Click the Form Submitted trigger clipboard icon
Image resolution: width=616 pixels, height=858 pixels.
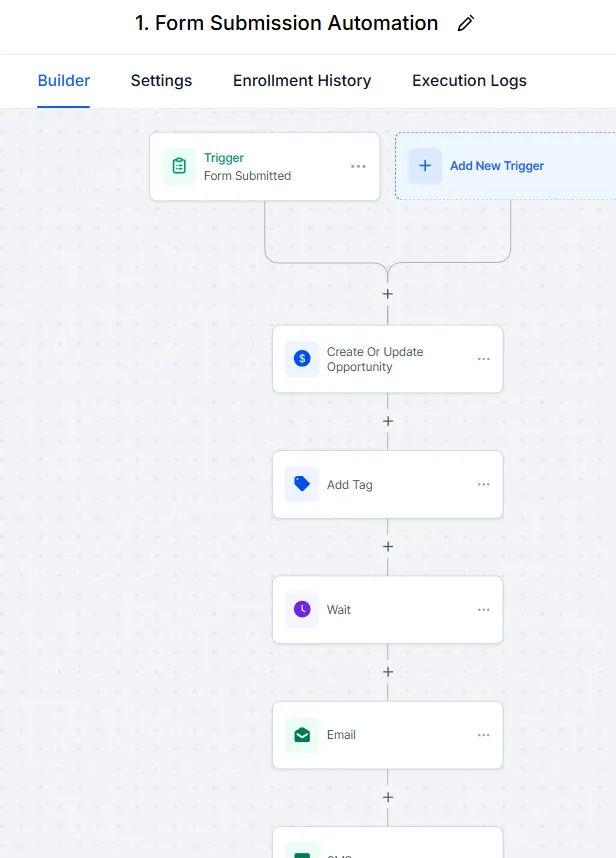179,166
